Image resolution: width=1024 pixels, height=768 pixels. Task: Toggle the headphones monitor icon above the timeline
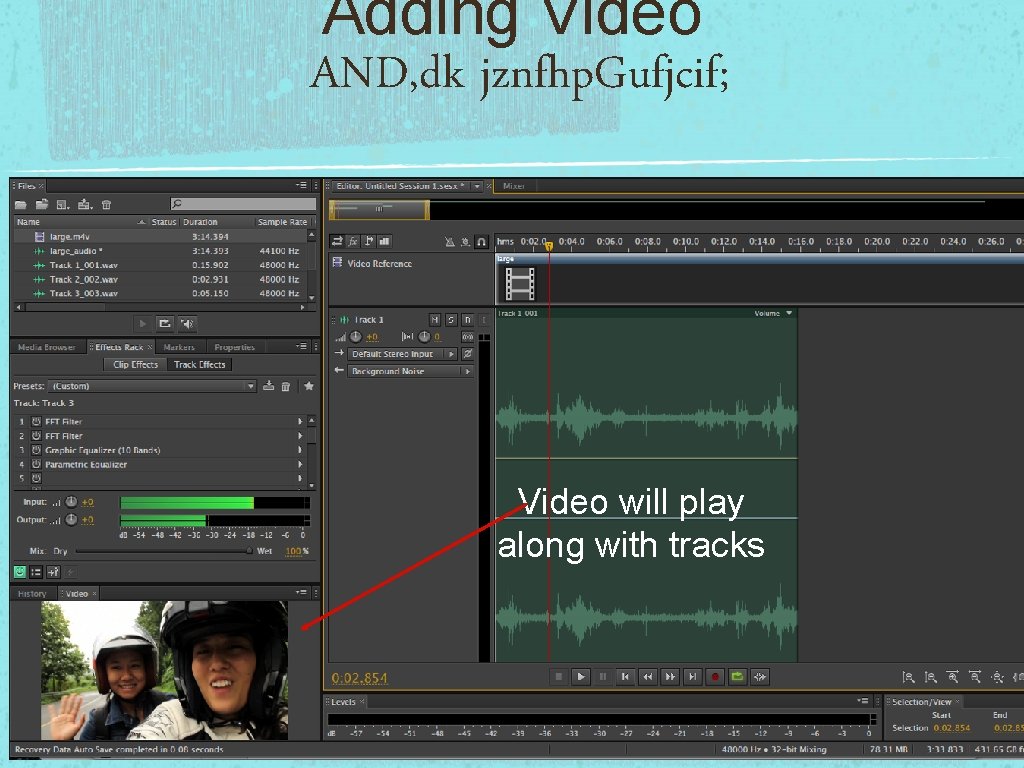pyautogui.click(x=481, y=242)
